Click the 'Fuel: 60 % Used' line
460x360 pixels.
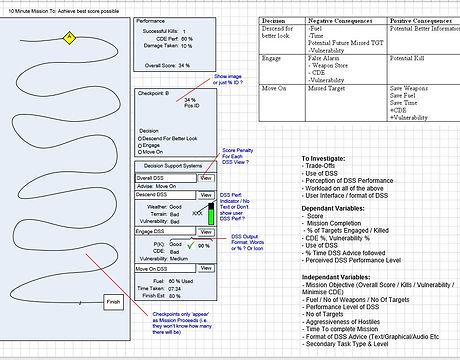point(173,281)
